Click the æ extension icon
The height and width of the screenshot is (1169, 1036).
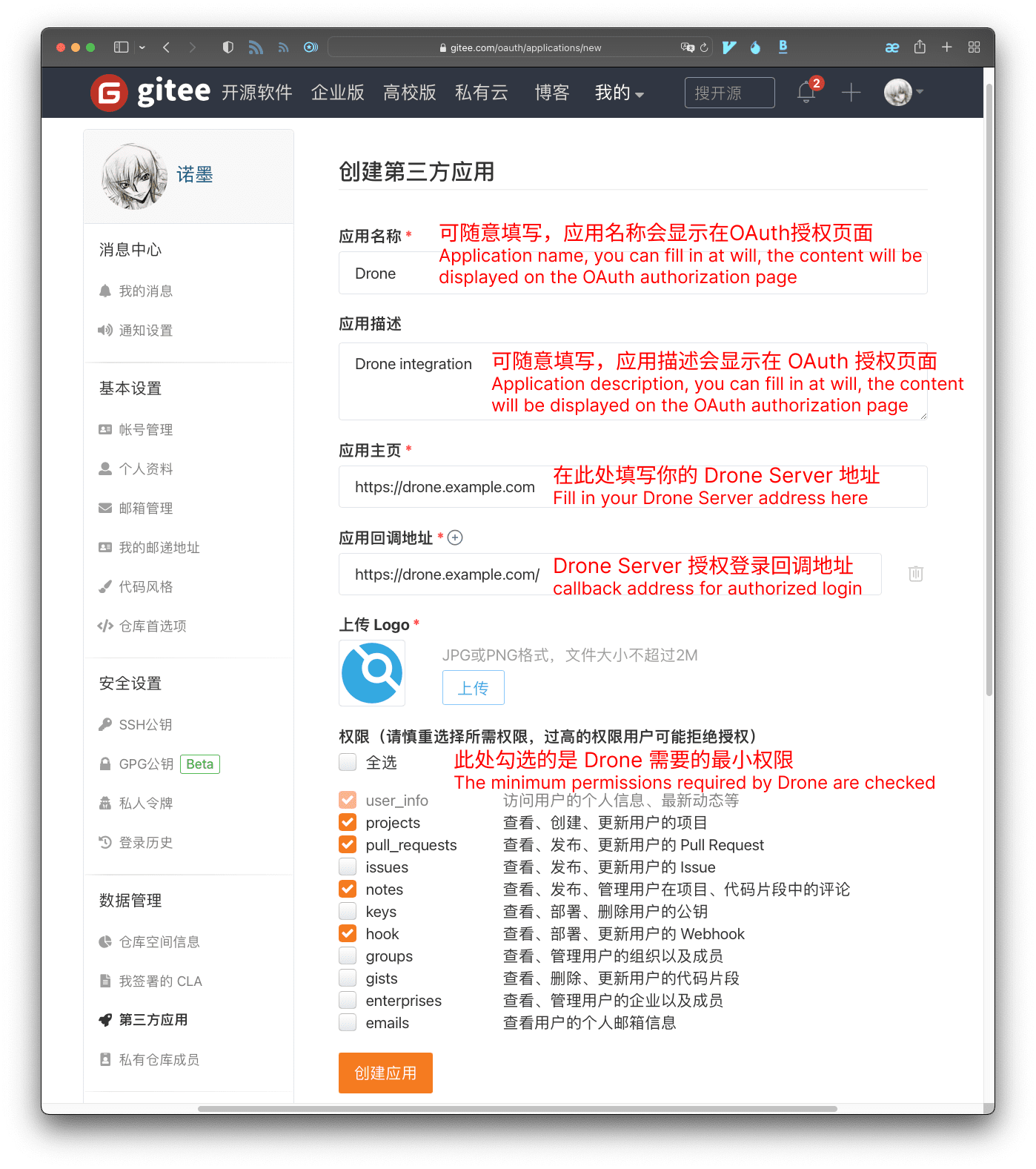click(892, 47)
